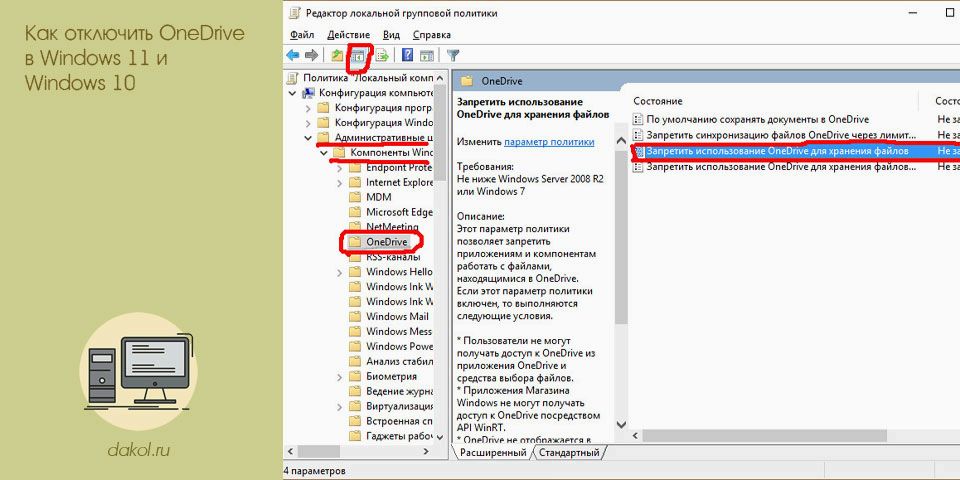This screenshot has height=480, width=960.
Task: Open the Файл menu
Action: coord(302,35)
